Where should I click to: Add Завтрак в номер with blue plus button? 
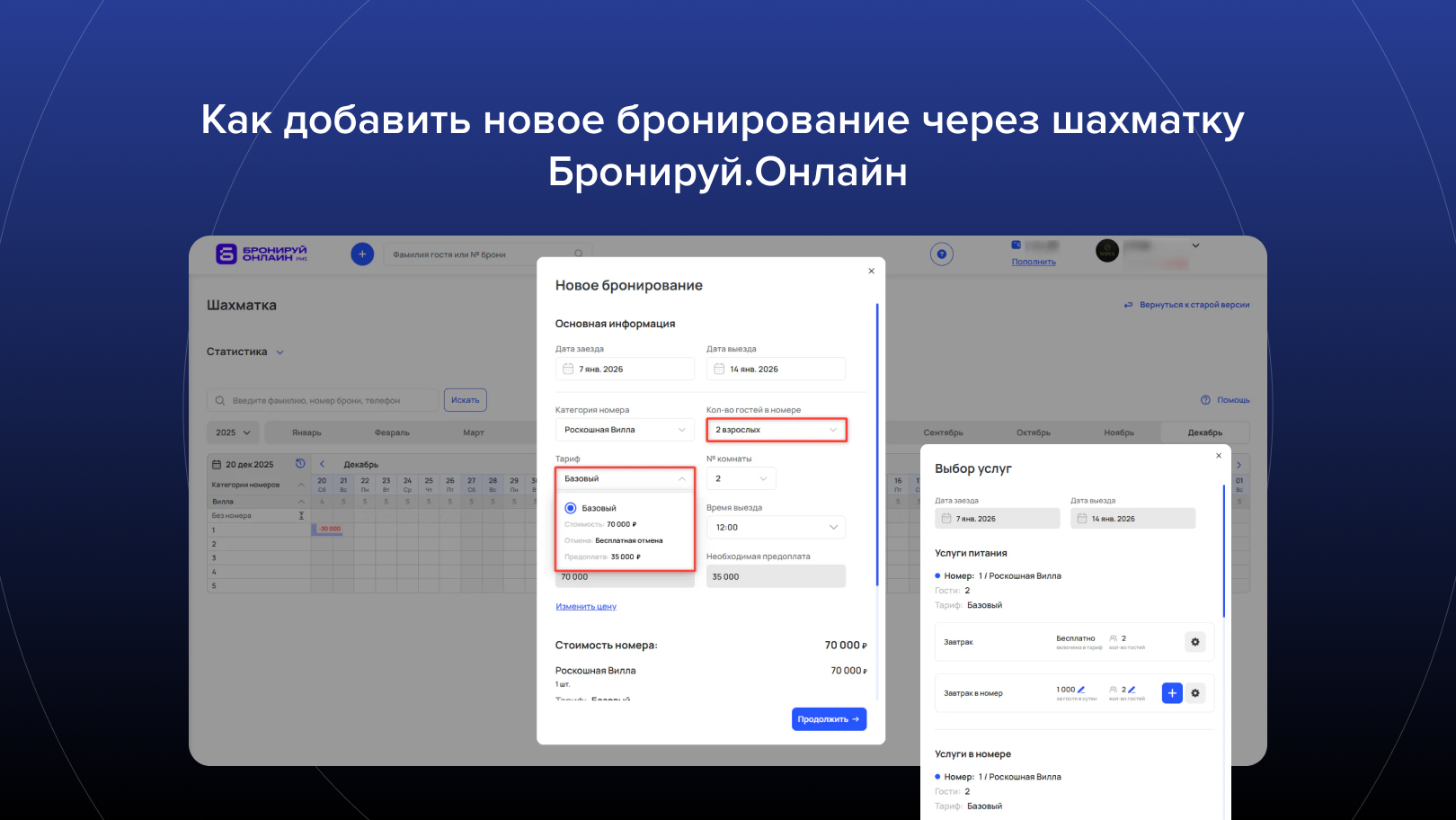1172,693
